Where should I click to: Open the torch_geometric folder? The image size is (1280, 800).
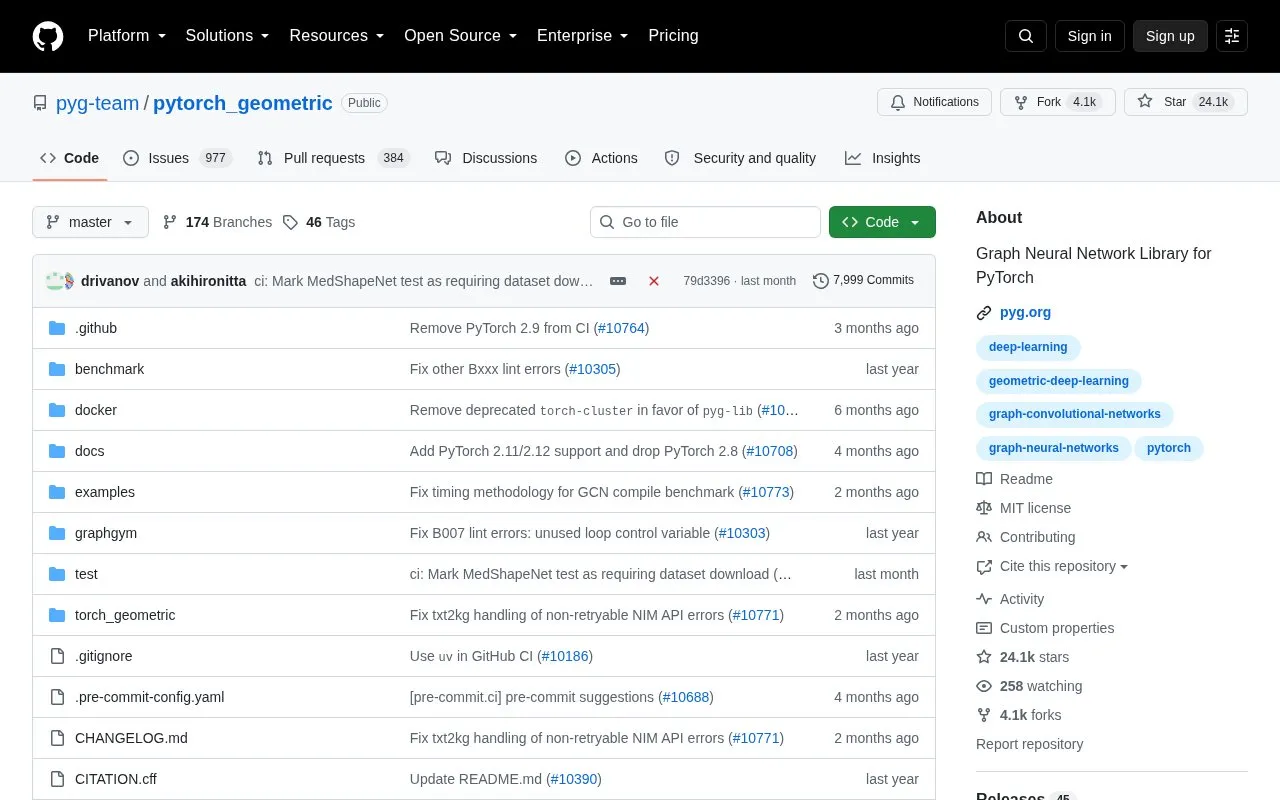pyautogui.click(x=125, y=615)
